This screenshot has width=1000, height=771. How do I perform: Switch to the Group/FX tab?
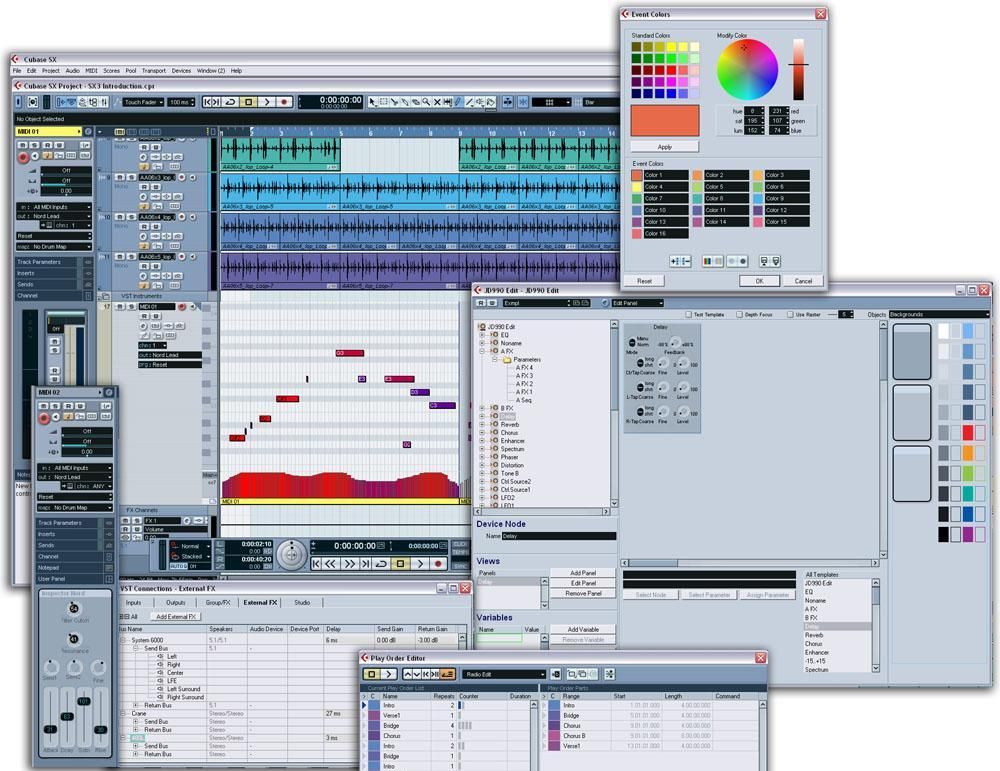[218, 603]
